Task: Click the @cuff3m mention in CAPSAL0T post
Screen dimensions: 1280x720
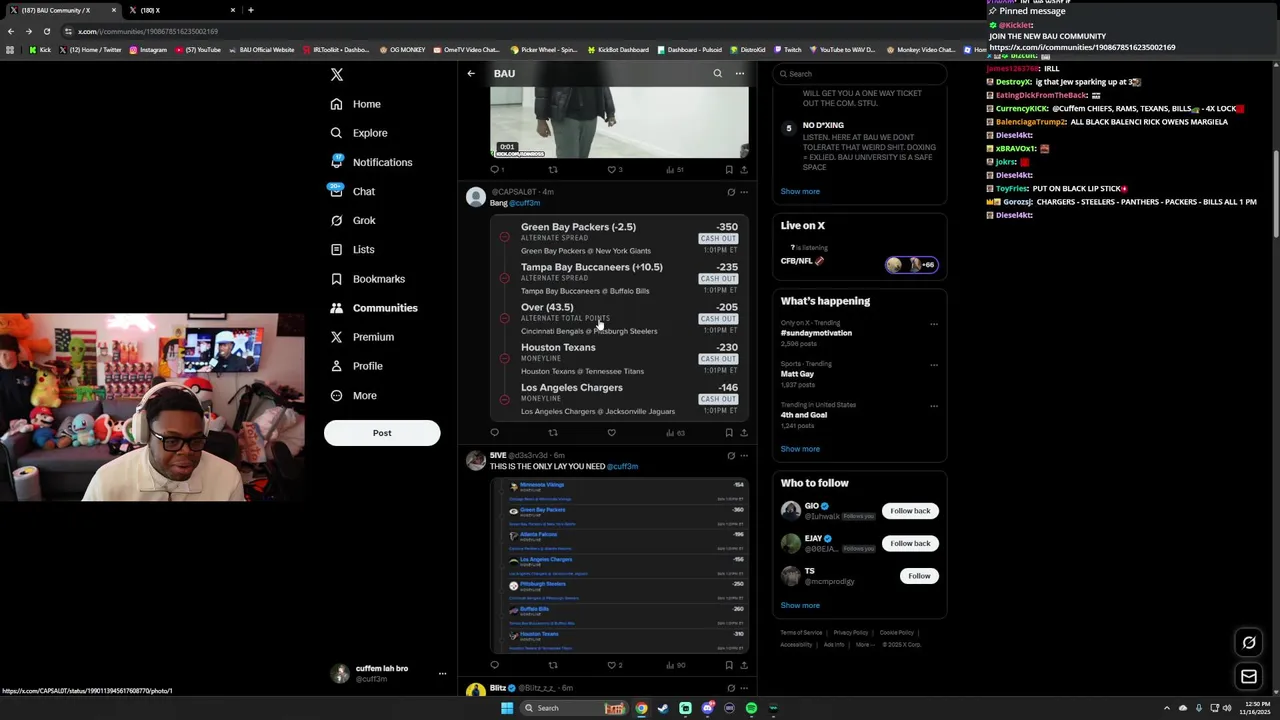Action: point(525,203)
